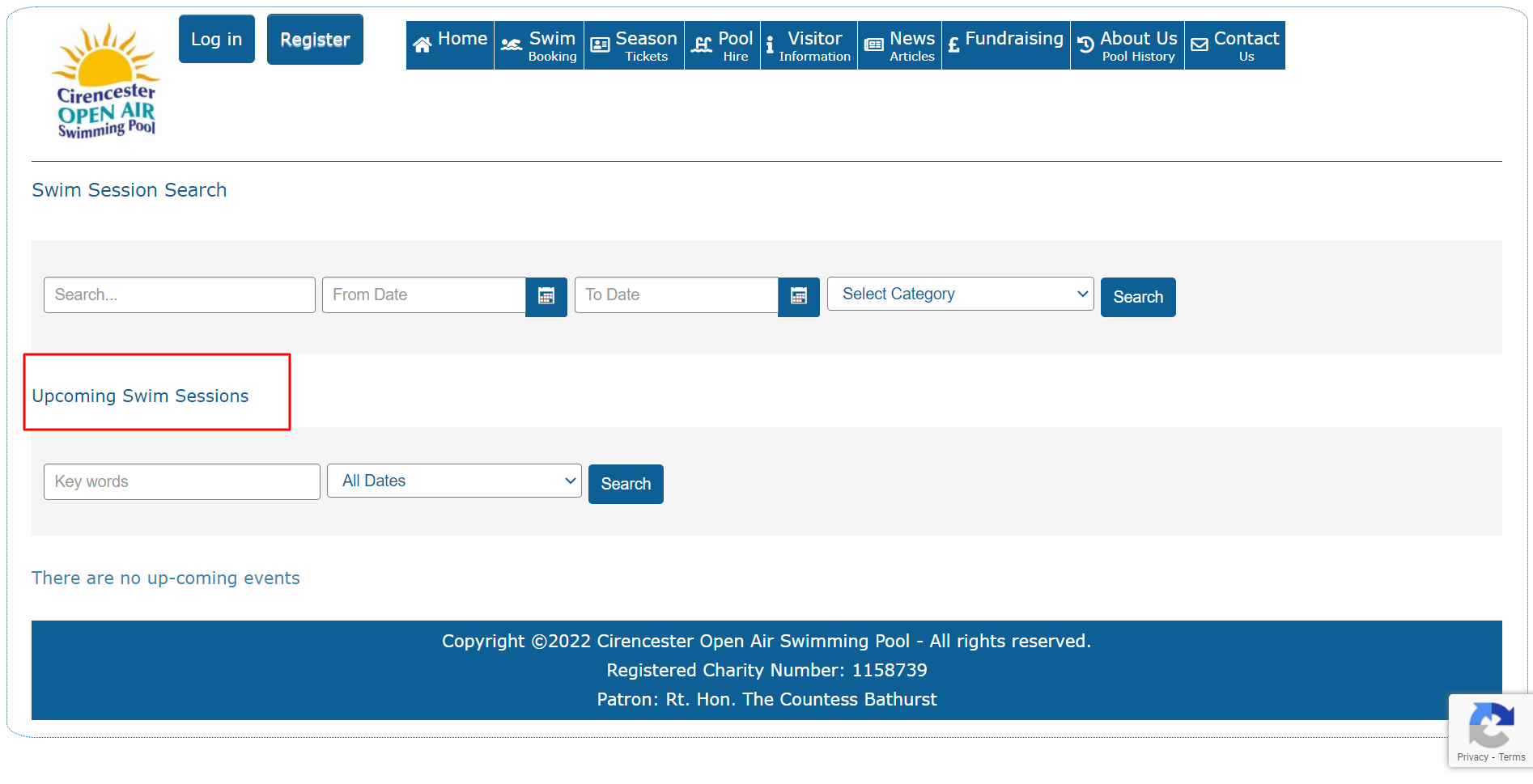
Task: Click the pool ladder icon for Pool Hire
Action: click(x=701, y=45)
